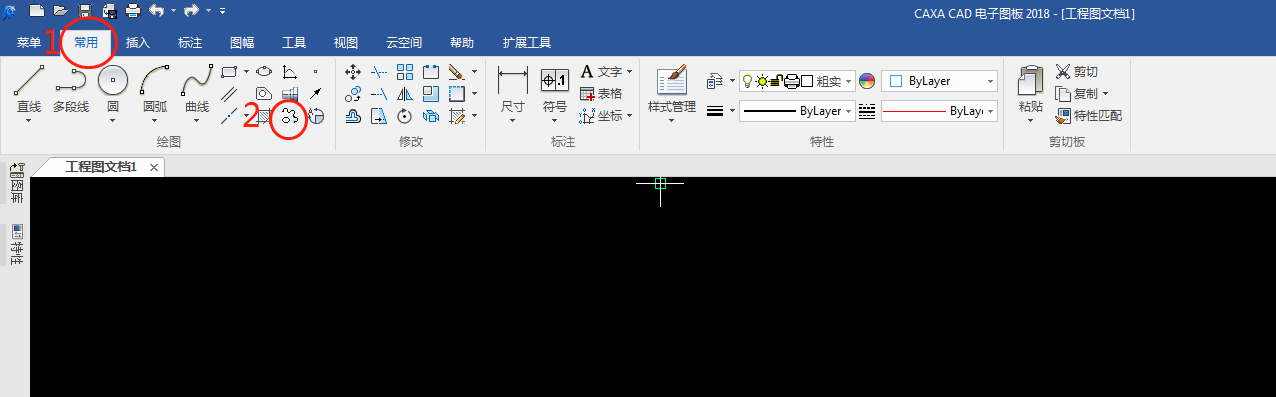Switch to the 扩展工具 ribbon tab
The image size is (1276, 397).
(x=526, y=43)
